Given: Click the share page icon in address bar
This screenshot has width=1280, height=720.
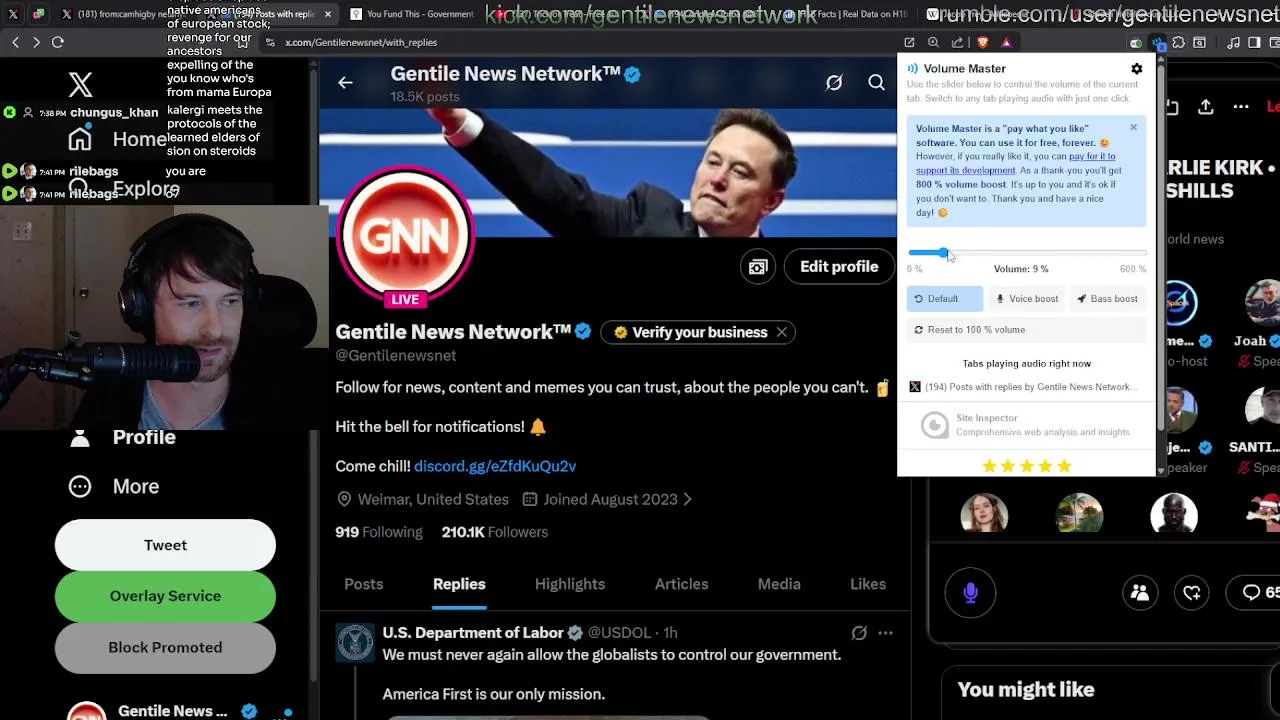Looking at the screenshot, I should click(958, 43).
